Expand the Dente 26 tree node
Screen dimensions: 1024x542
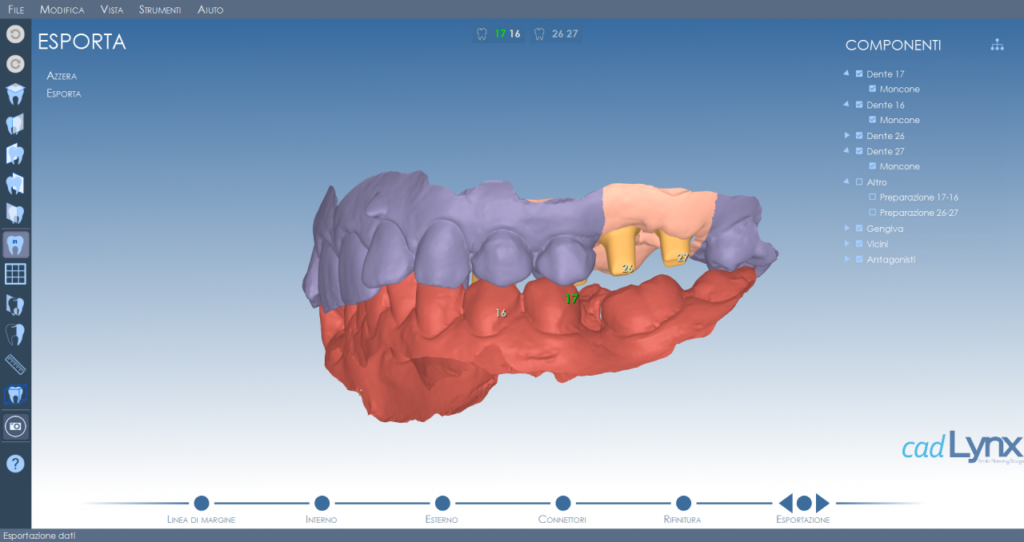click(x=847, y=135)
